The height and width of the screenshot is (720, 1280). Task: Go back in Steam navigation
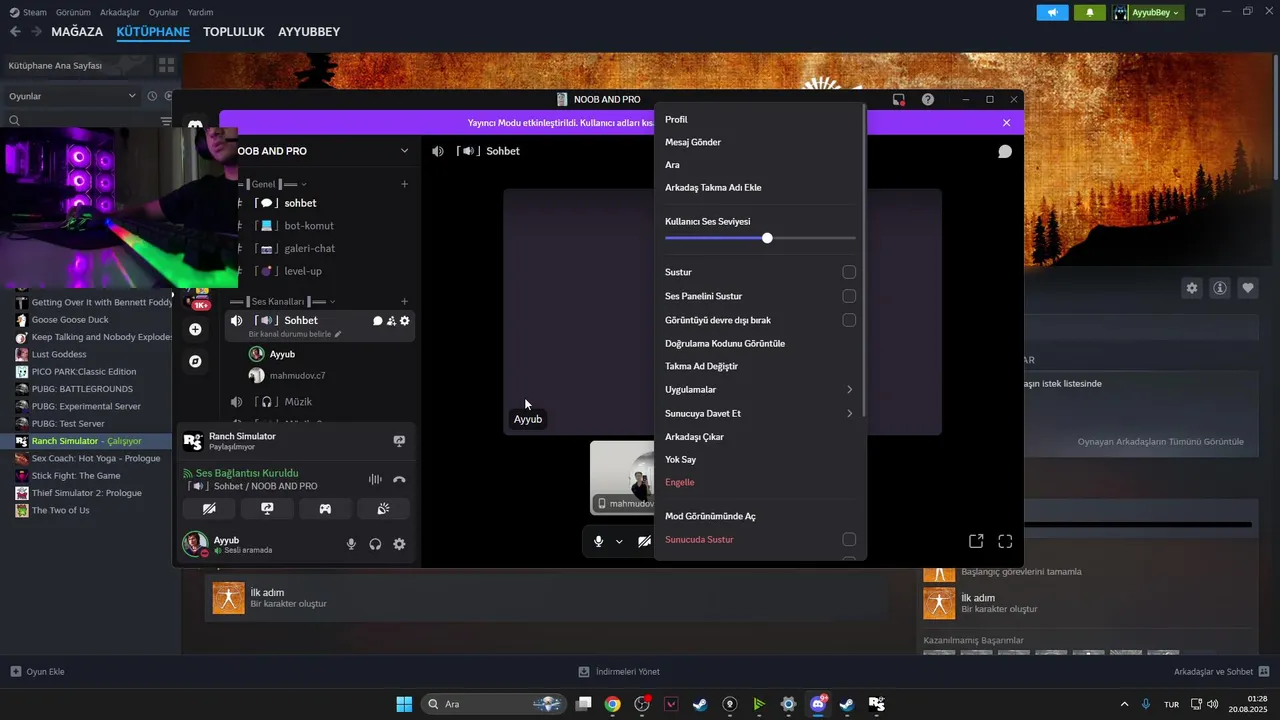coord(15,32)
